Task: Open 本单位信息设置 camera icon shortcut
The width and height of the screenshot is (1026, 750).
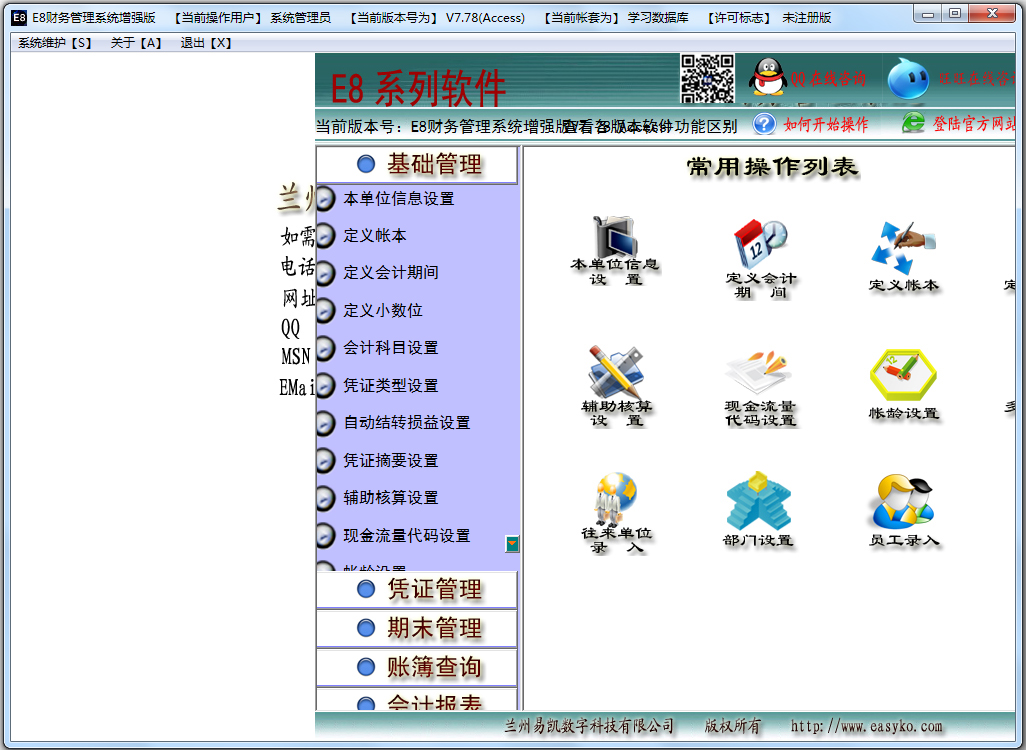Action: coord(614,236)
